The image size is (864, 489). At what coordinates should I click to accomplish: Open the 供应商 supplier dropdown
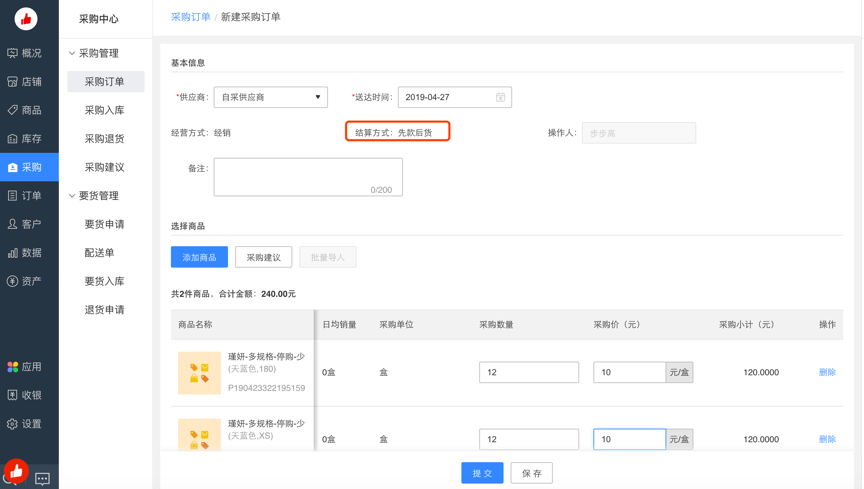[x=270, y=98]
